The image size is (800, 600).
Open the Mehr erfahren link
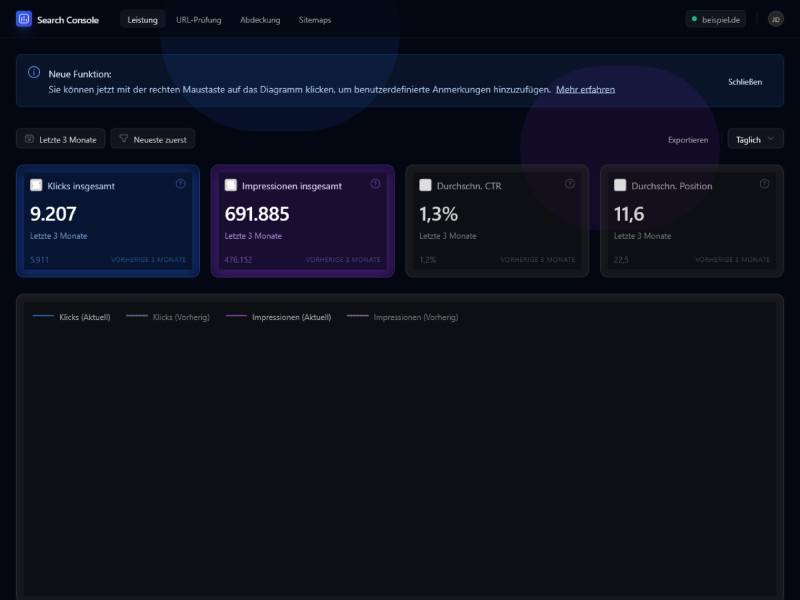(586, 89)
